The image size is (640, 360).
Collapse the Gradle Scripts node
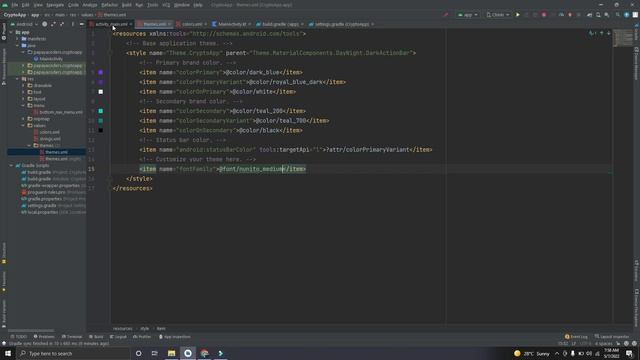(x=11, y=165)
